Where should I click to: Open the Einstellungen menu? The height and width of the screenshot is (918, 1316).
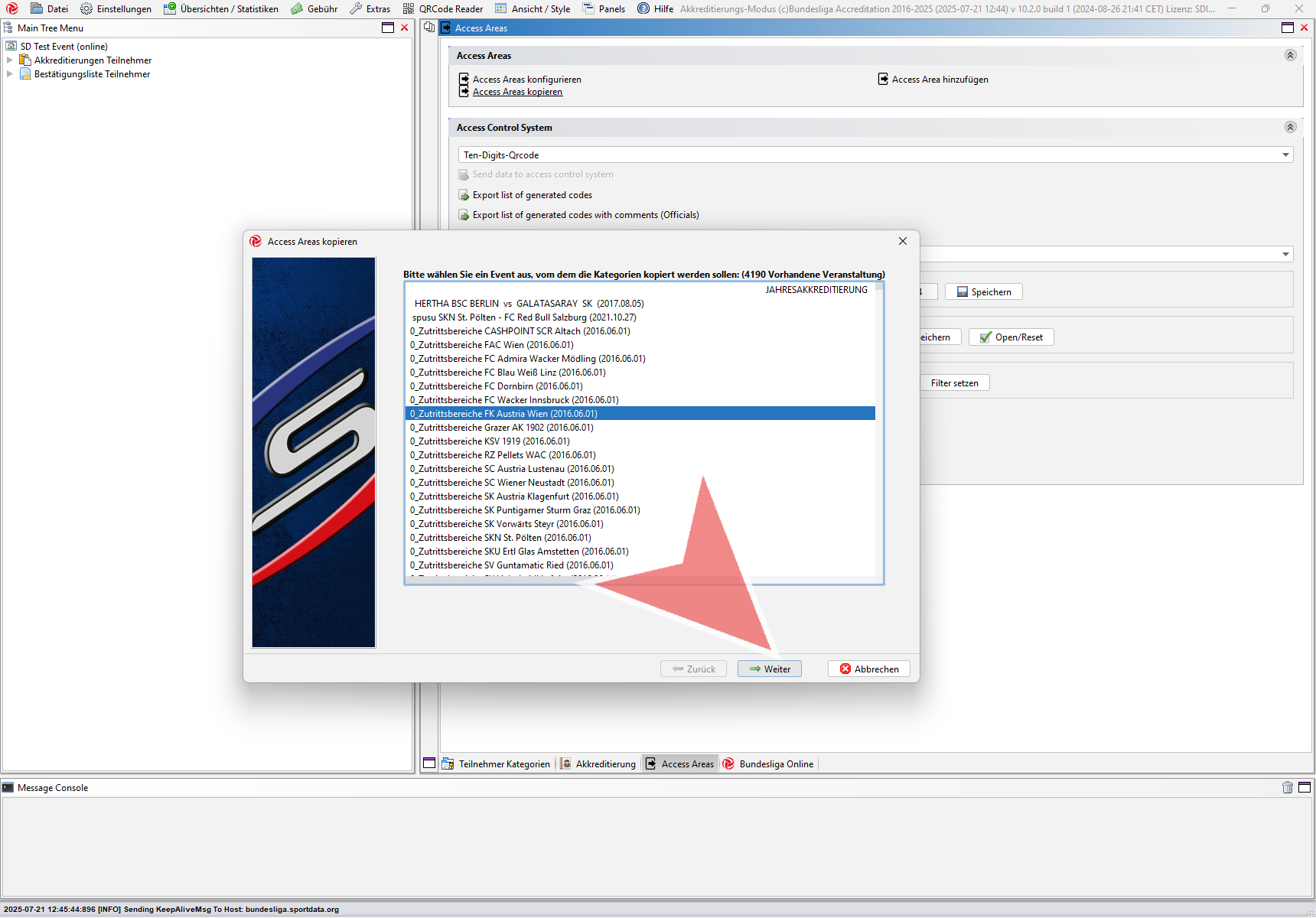pos(116,8)
